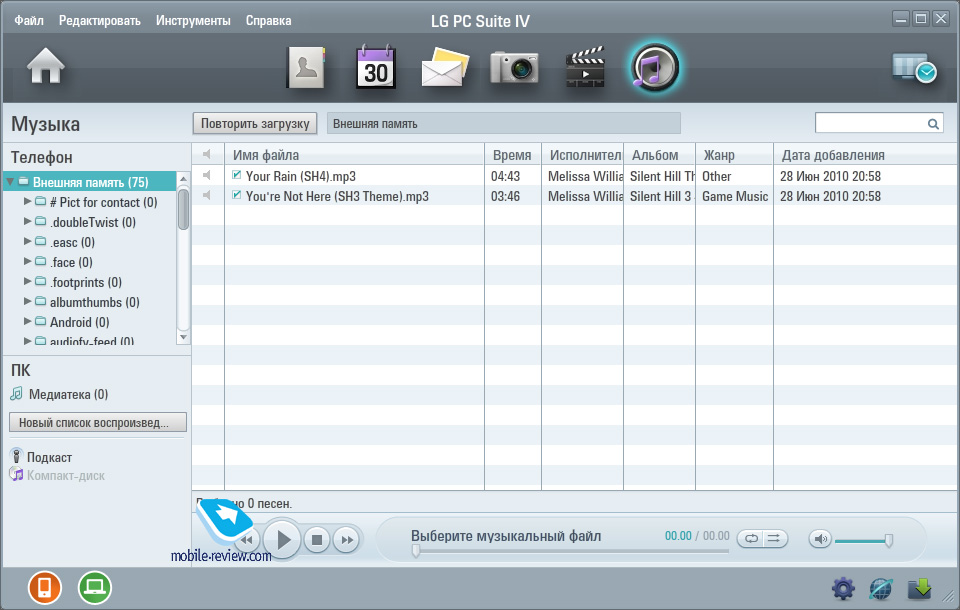Sort by Имя файла column
The image size is (960, 610).
tap(354, 155)
